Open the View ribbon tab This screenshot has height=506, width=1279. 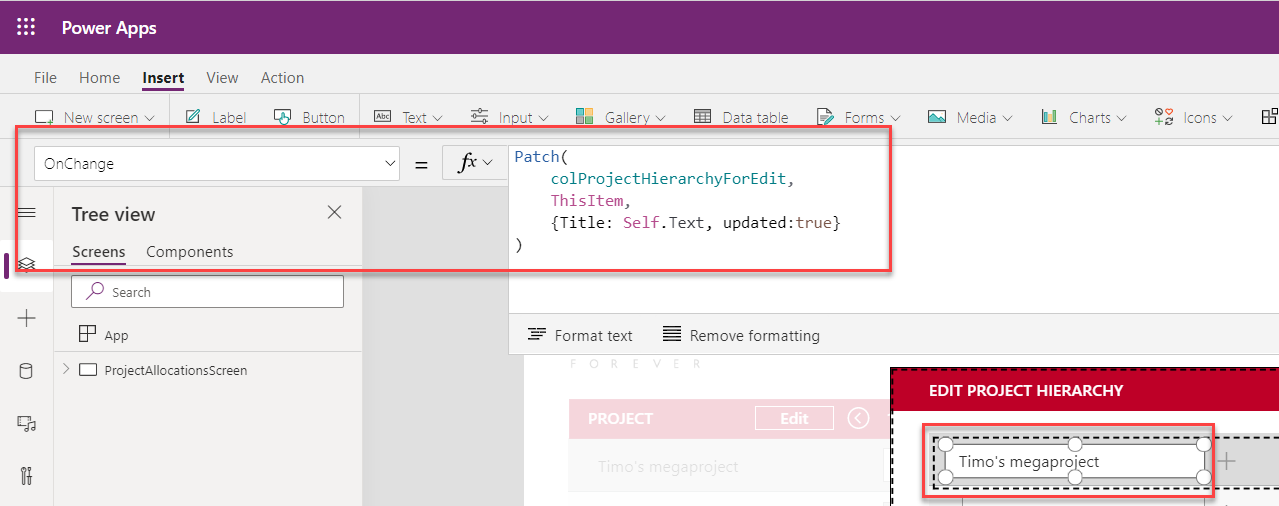222,78
